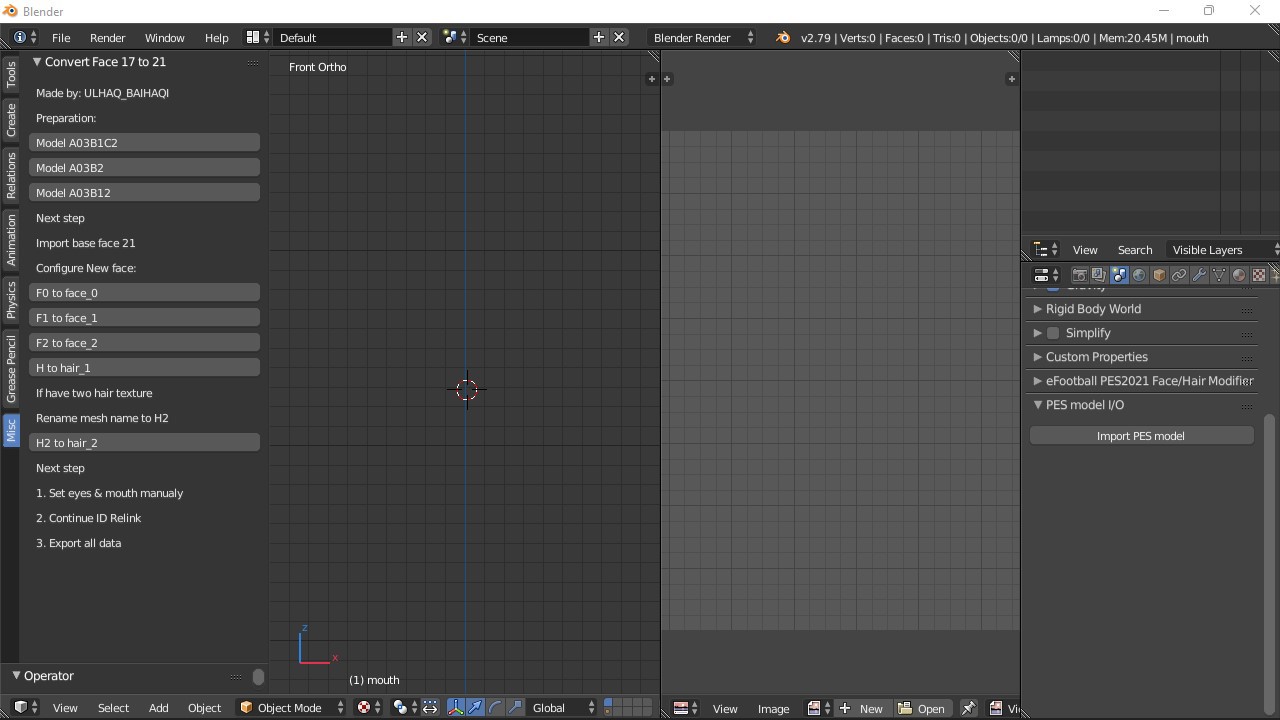Open the Material properties sphere icon

(x=1239, y=275)
